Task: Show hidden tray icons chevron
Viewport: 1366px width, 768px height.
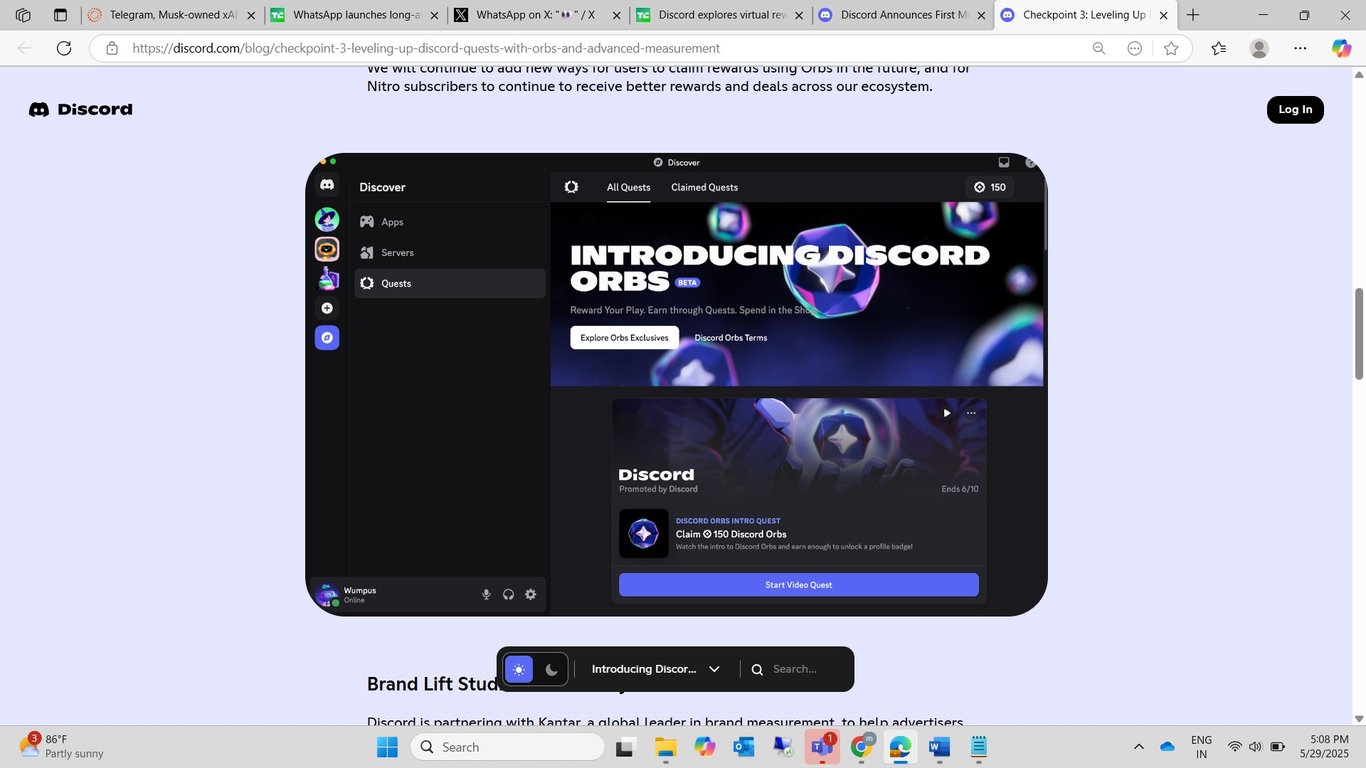Action: tap(1138, 747)
